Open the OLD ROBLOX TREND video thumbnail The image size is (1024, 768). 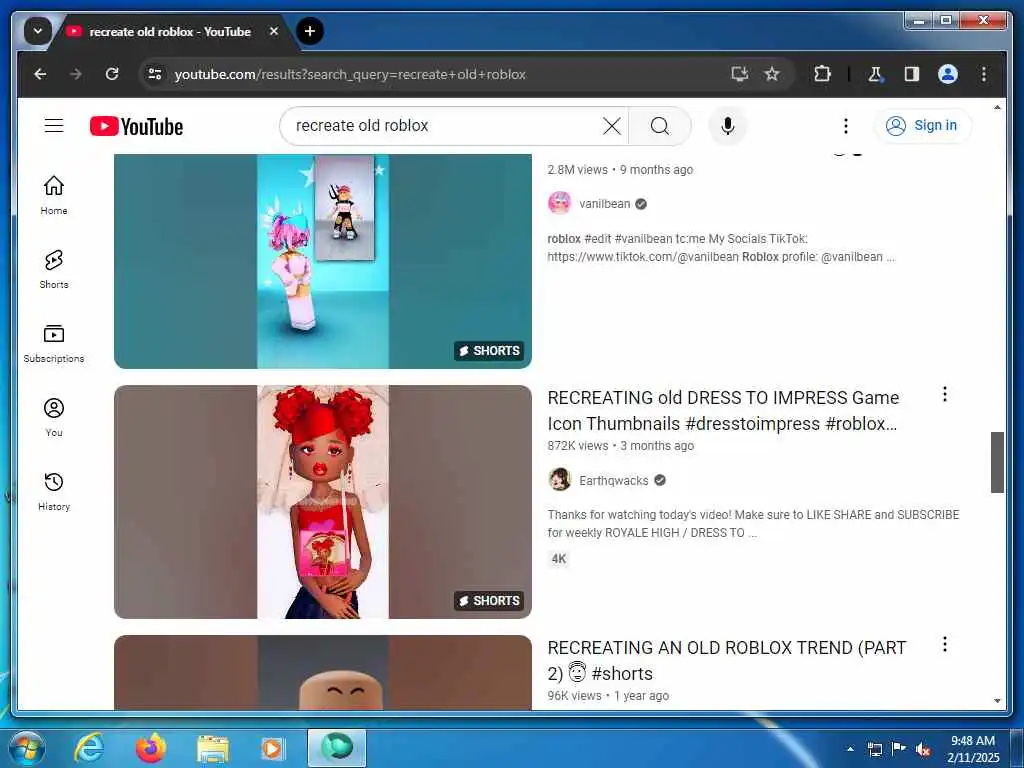coord(323,673)
